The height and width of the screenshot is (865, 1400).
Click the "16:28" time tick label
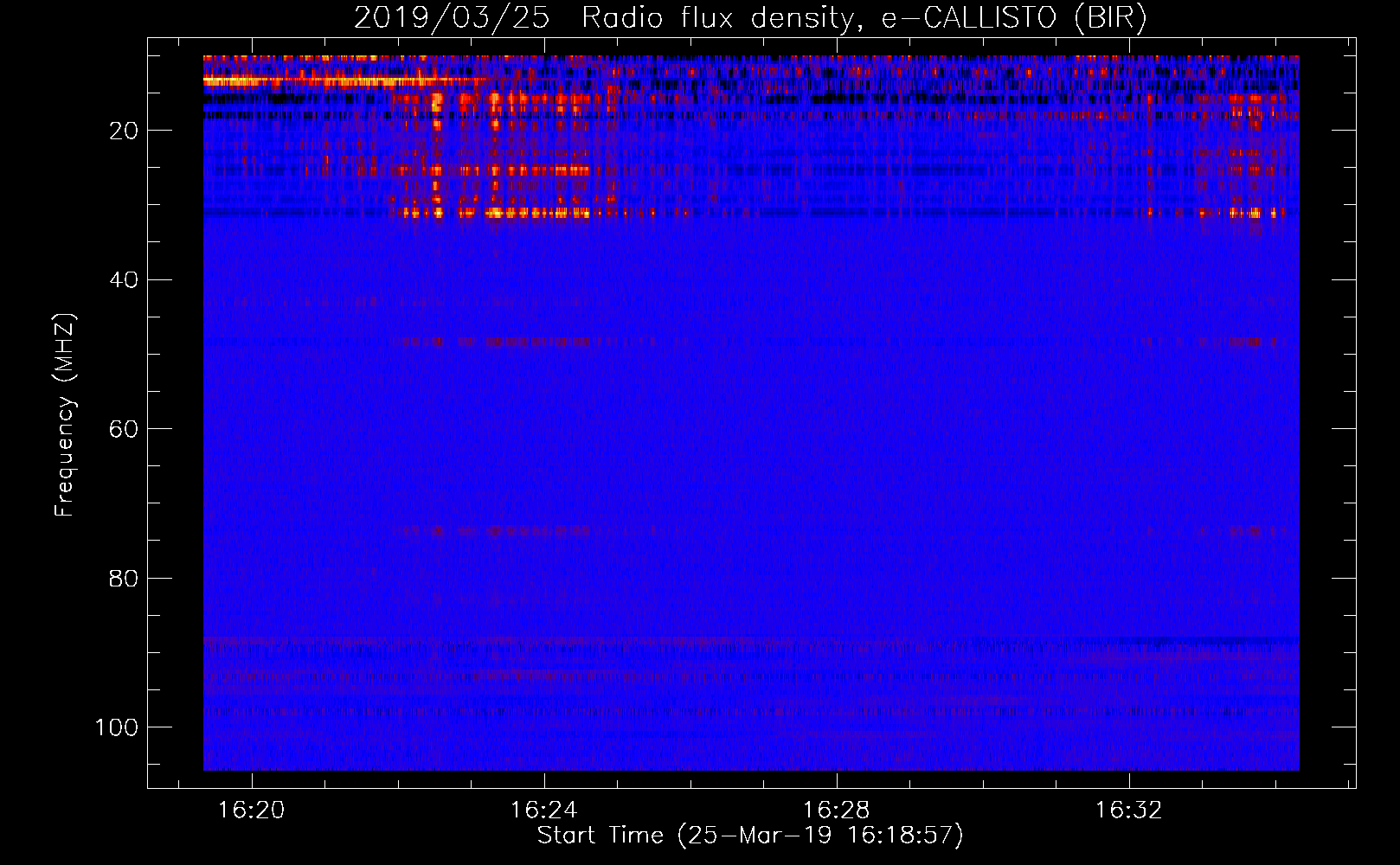[836, 811]
